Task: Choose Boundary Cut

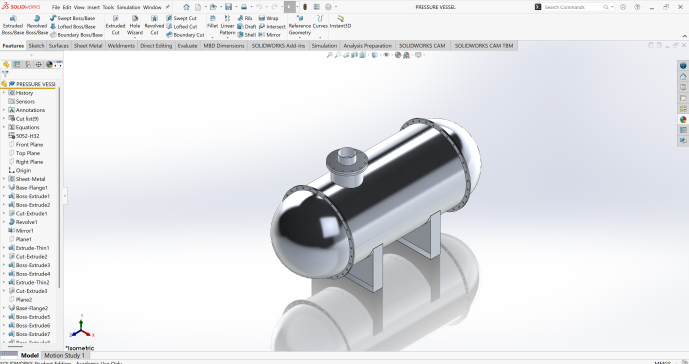Action: pos(185,35)
